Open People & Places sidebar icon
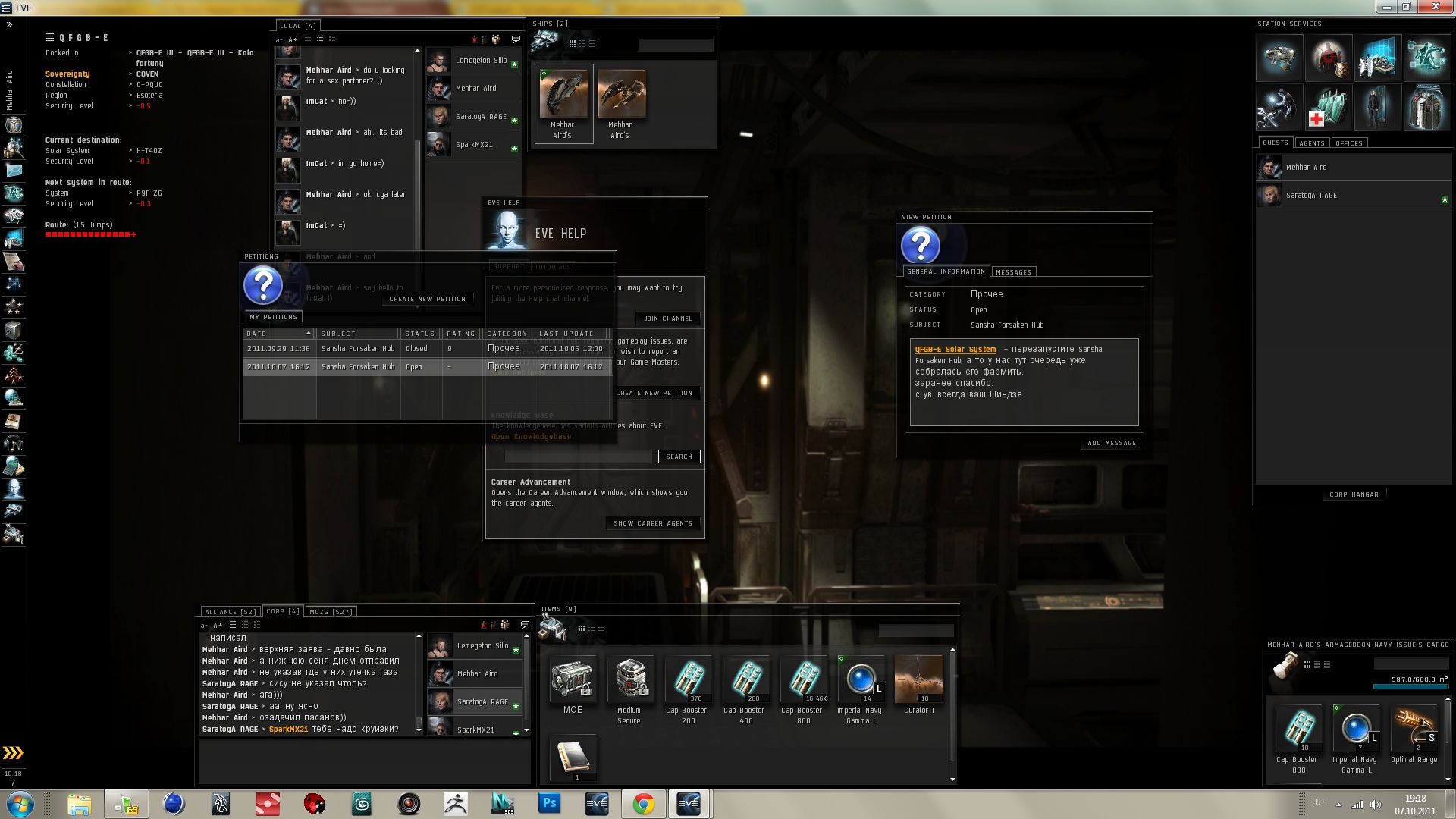Image resolution: width=1456 pixels, height=819 pixels. pos(14,148)
